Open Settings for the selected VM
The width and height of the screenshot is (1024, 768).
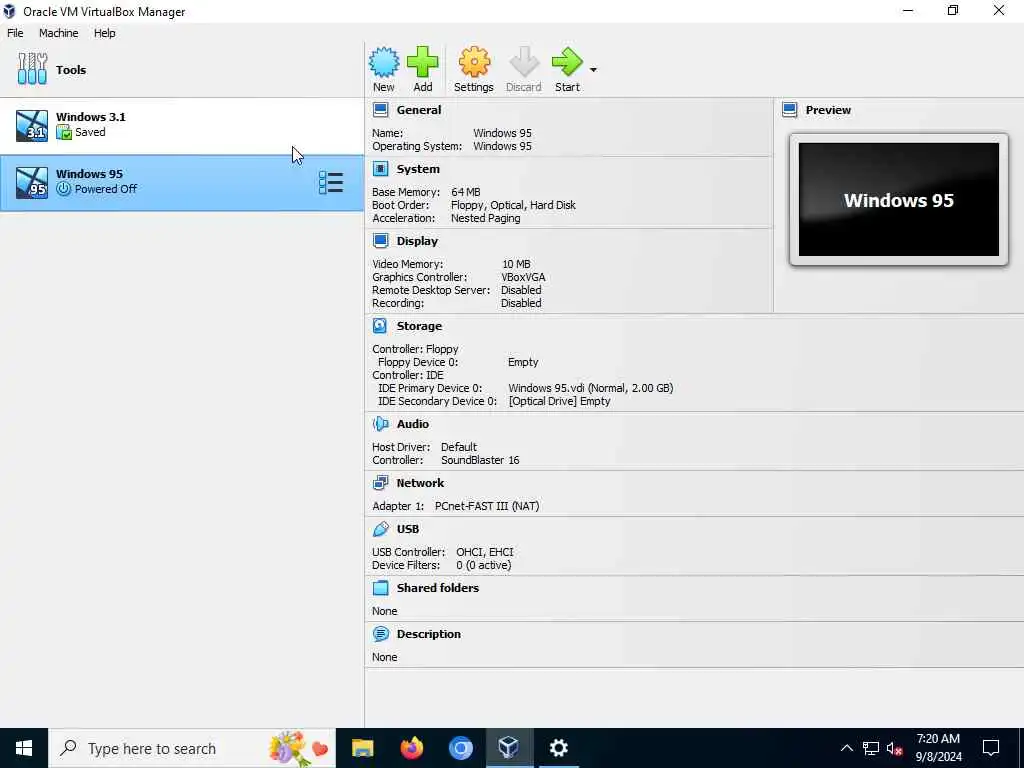pyautogui.click(x=473, y=69)
